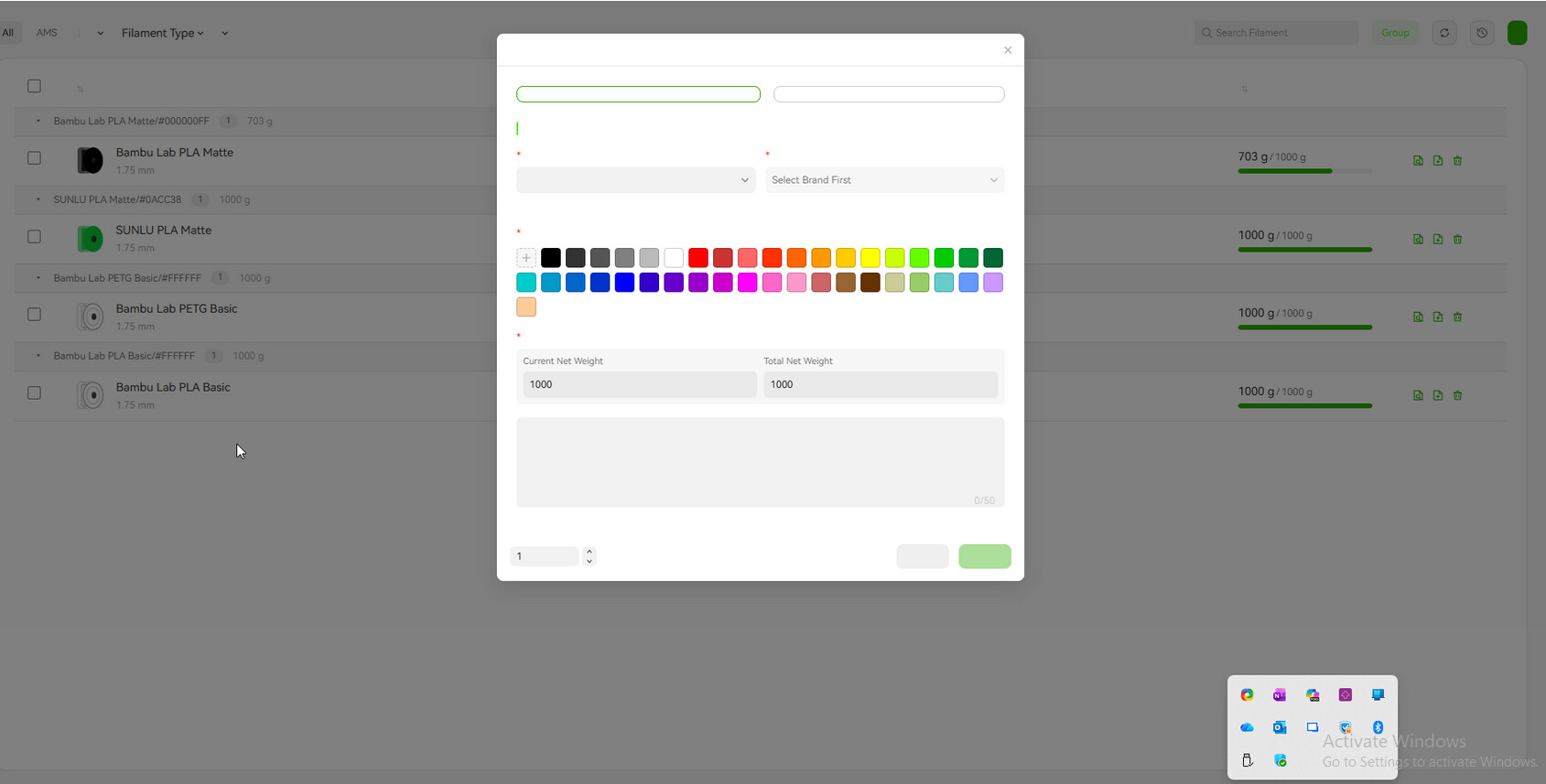Open the Select Brand First dropdown

tap(885, 180)
